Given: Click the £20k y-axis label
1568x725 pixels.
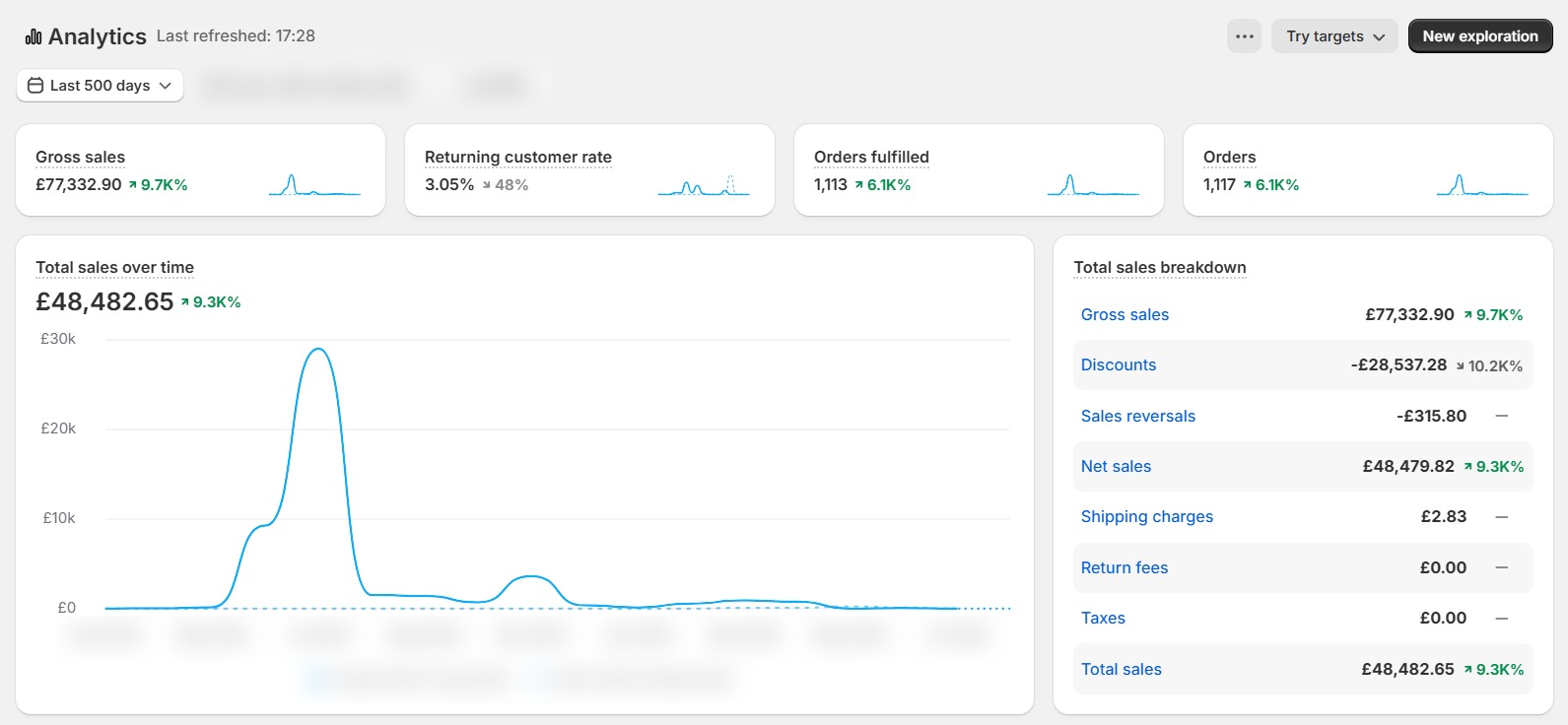Looking at the screenshot, I should pos(58,428).
